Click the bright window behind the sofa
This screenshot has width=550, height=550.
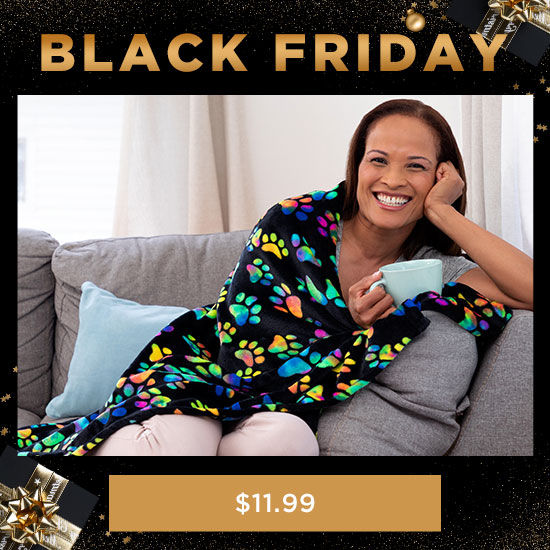[x=70, y=168]
